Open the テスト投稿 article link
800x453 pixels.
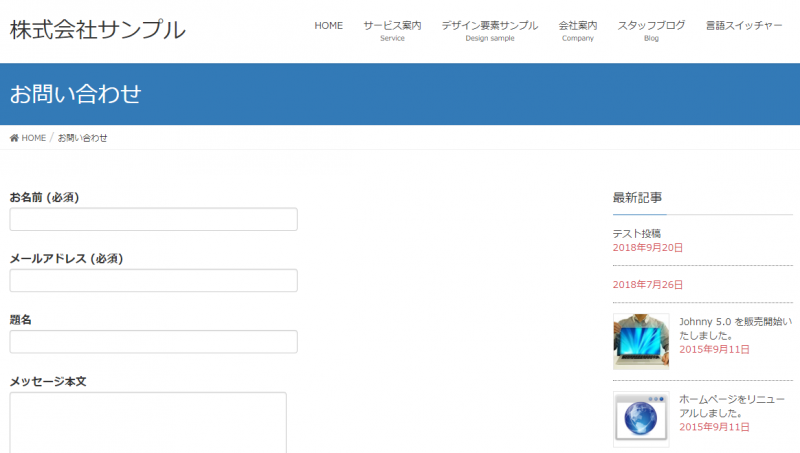[x=637, y=233]
